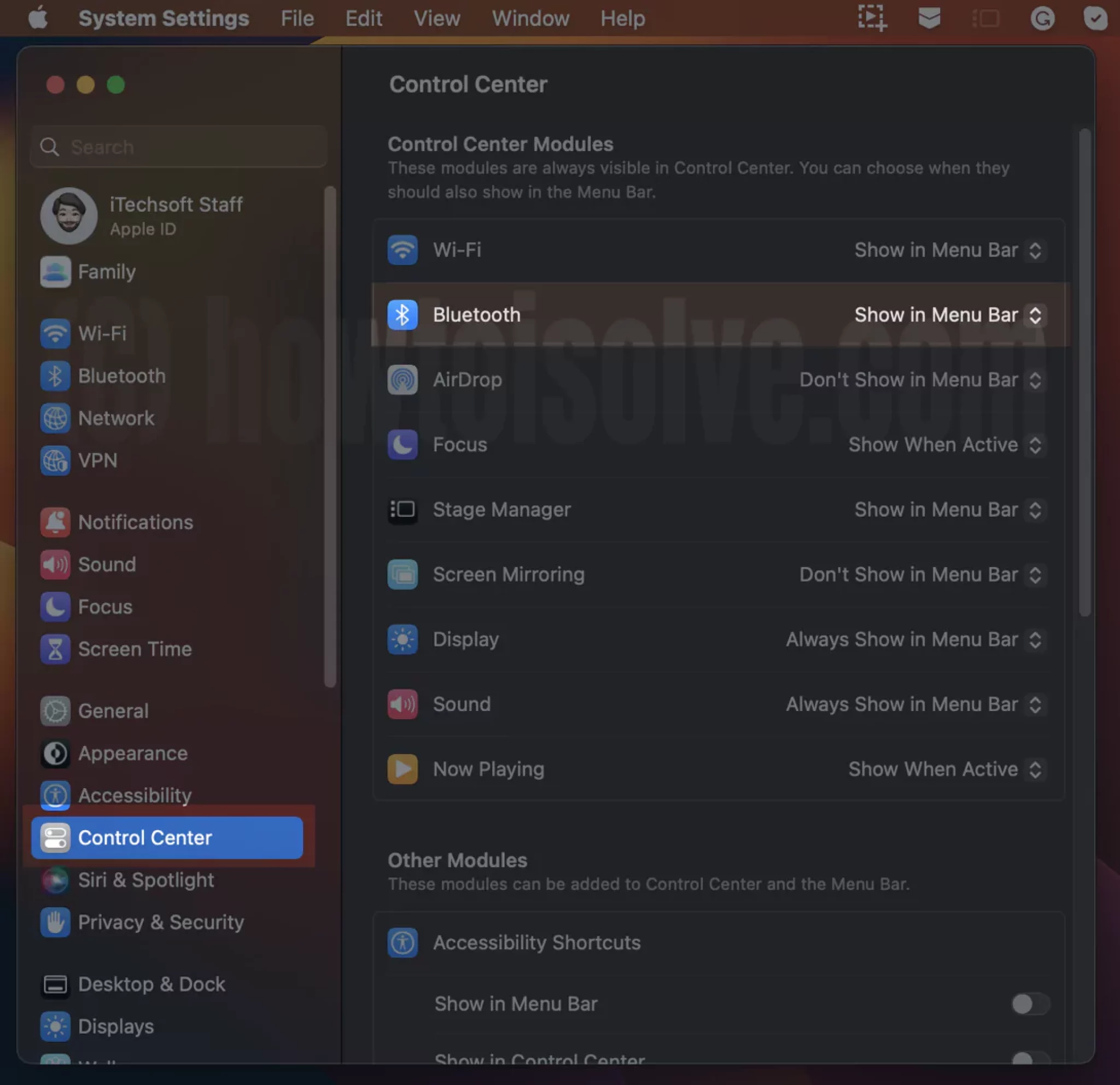The height and width of the screenshot is (1085, 1120).
Task: Click the Wi-Fi module icon
Action: (x=402, y=250)
